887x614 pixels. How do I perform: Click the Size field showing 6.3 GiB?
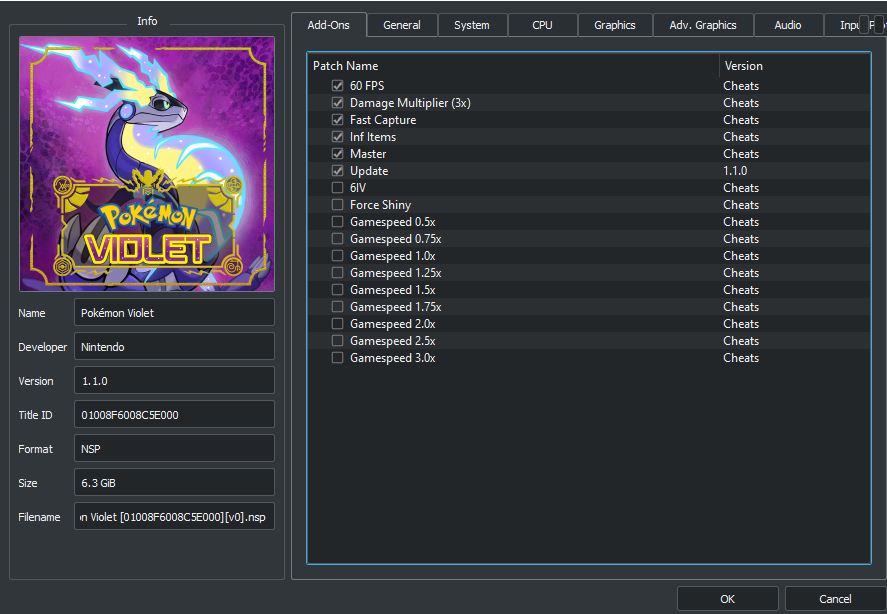[x=174, y=482]
